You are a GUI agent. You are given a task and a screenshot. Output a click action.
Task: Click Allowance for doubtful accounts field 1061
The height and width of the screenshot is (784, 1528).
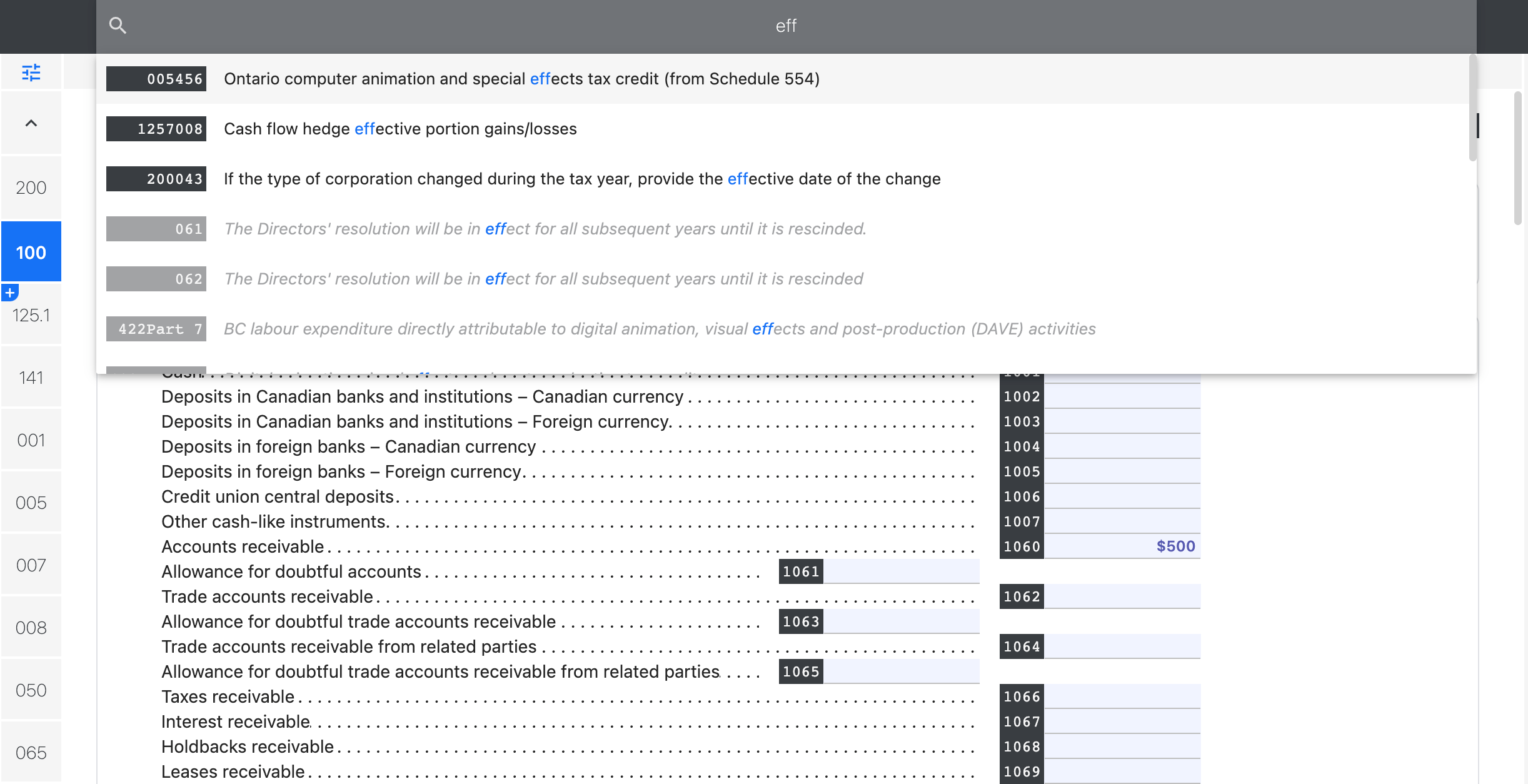click(x=900, y=571)
